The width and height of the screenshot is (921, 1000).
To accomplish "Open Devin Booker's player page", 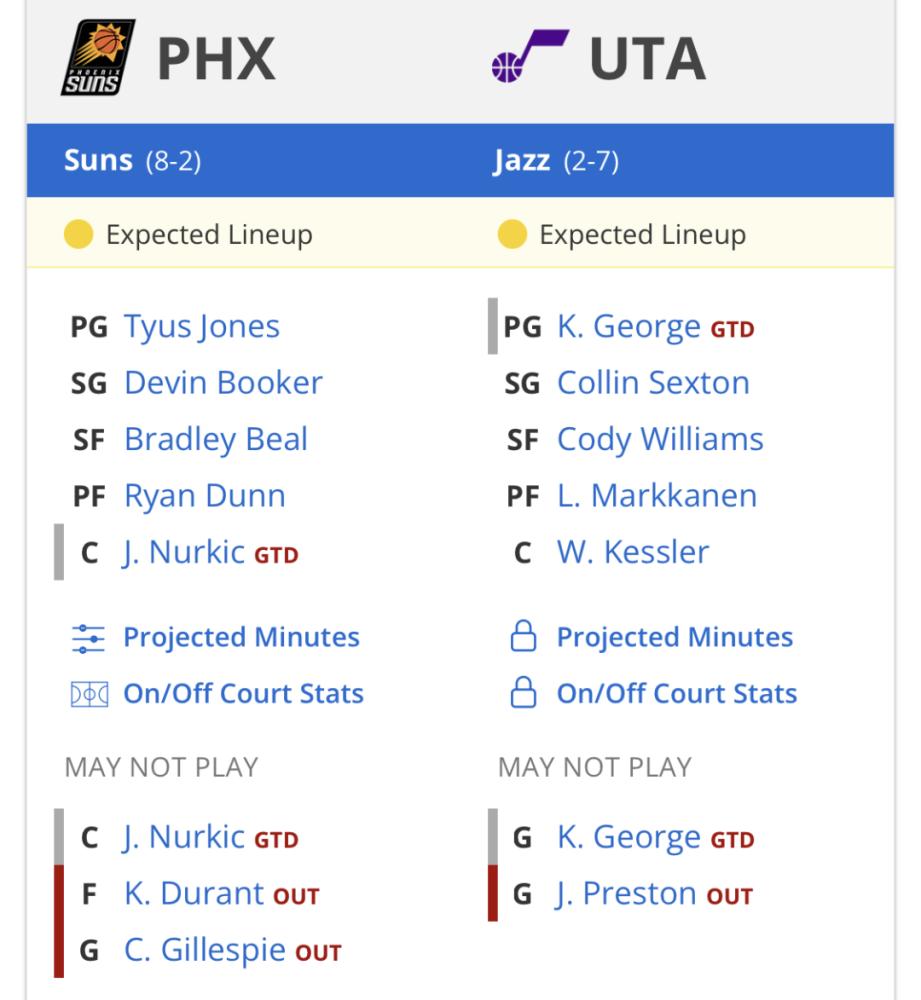I will coord(223,383).
